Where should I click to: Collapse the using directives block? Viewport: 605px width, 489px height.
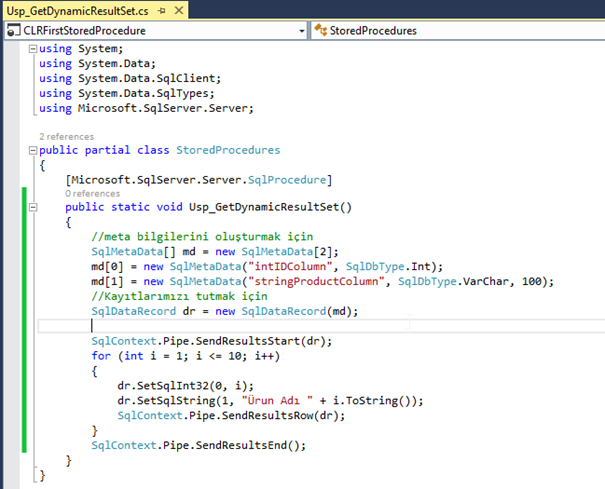(x=33, y=49)
